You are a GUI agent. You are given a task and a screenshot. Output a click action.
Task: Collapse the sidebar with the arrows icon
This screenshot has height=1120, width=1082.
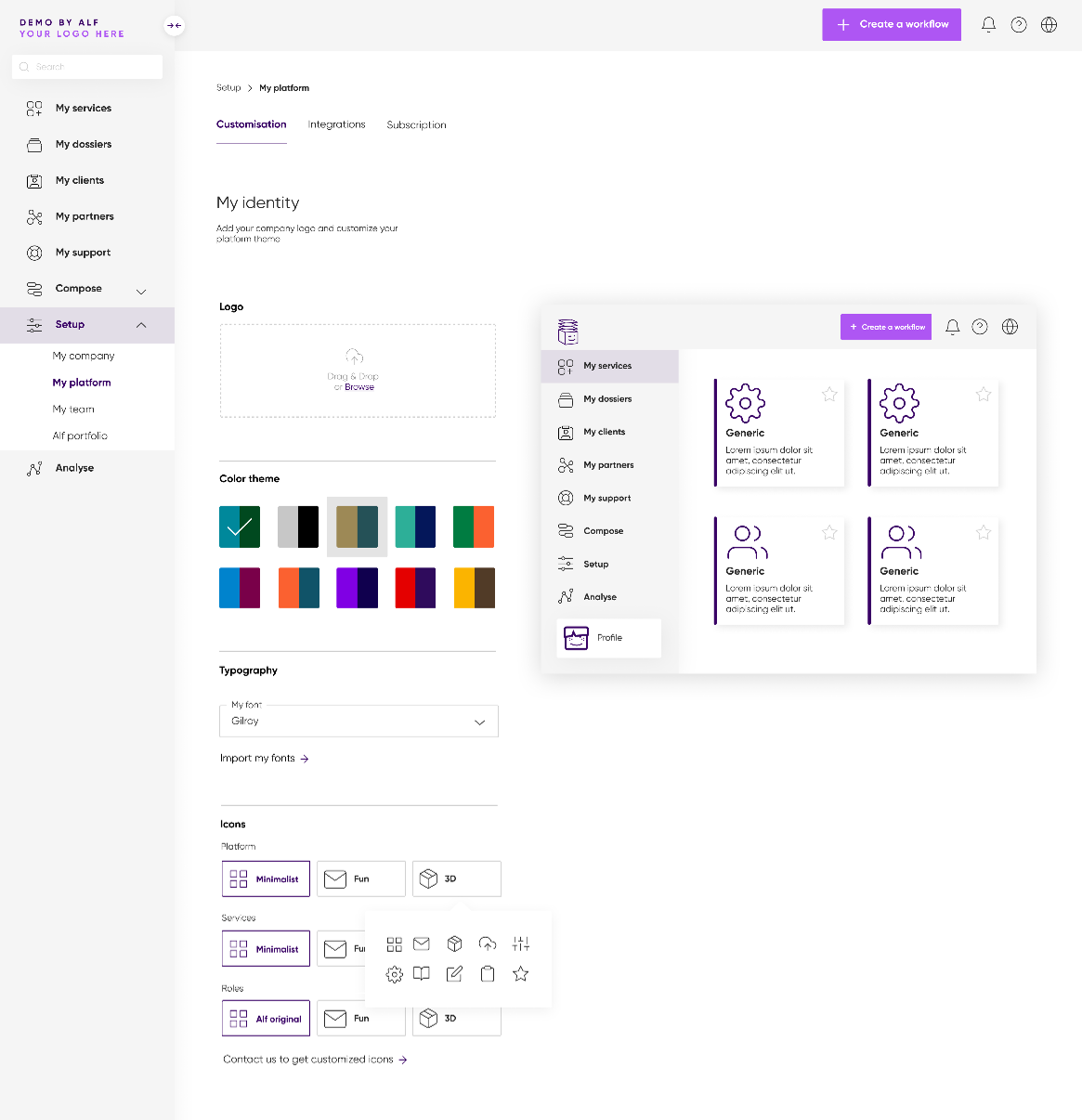click(x=174, y=26)
